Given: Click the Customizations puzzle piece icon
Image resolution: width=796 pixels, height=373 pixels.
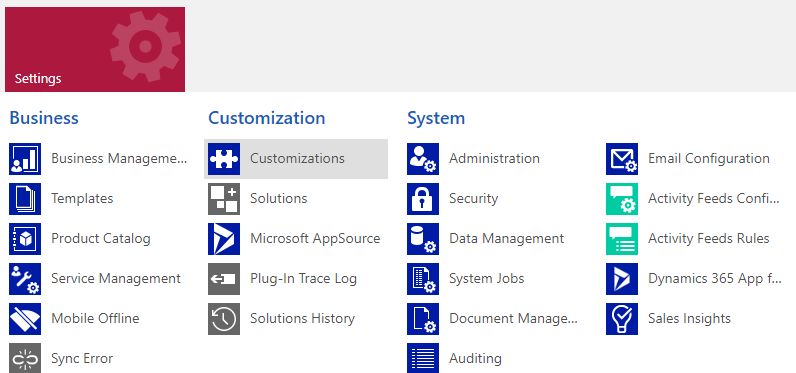Looking at the screenshot, I should (224, 159).
